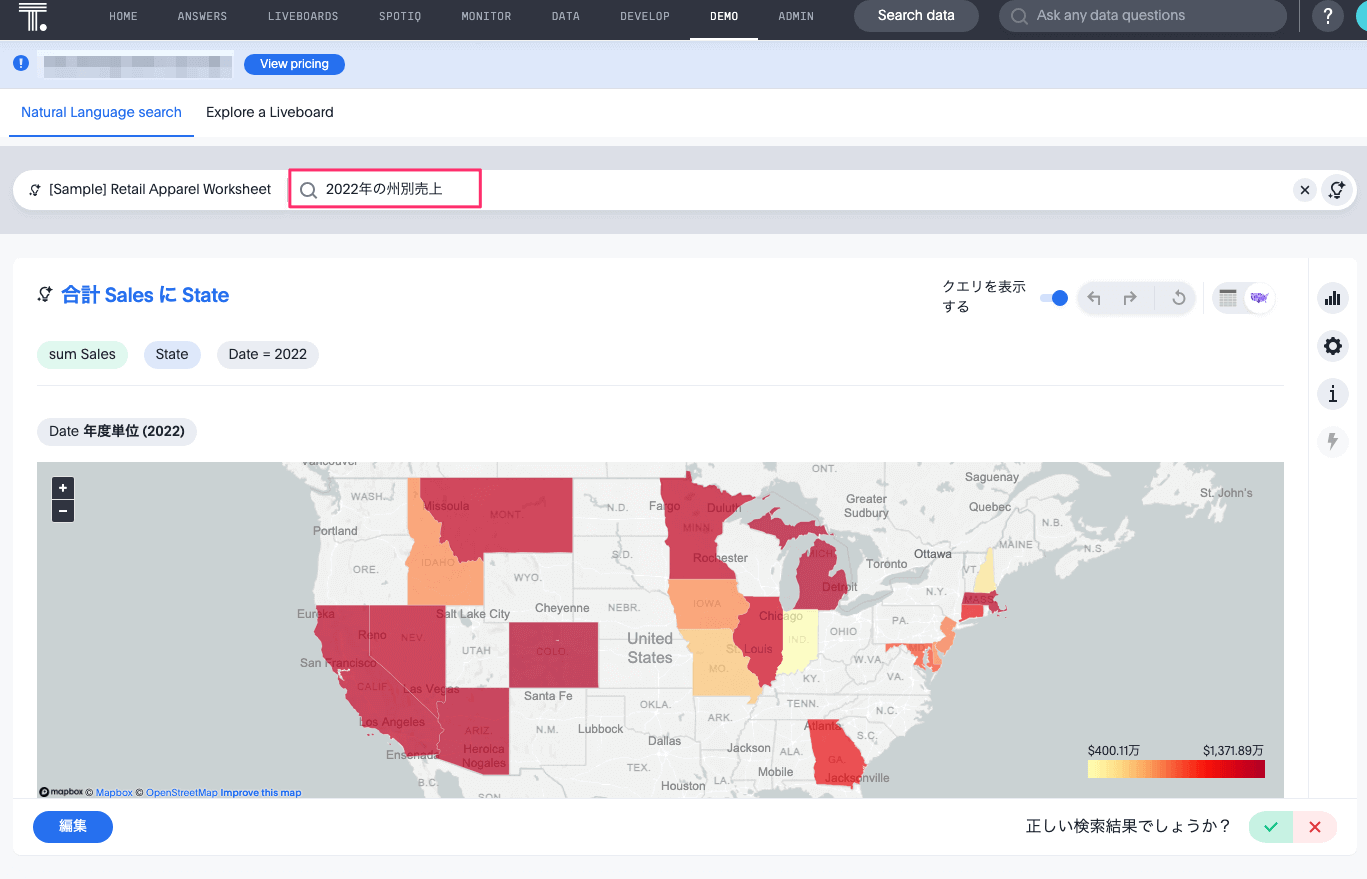The image size is (1367, 879).
Task: Open the [Sample] Retail Apparel Worksheet selector
Action: [150, 190]
